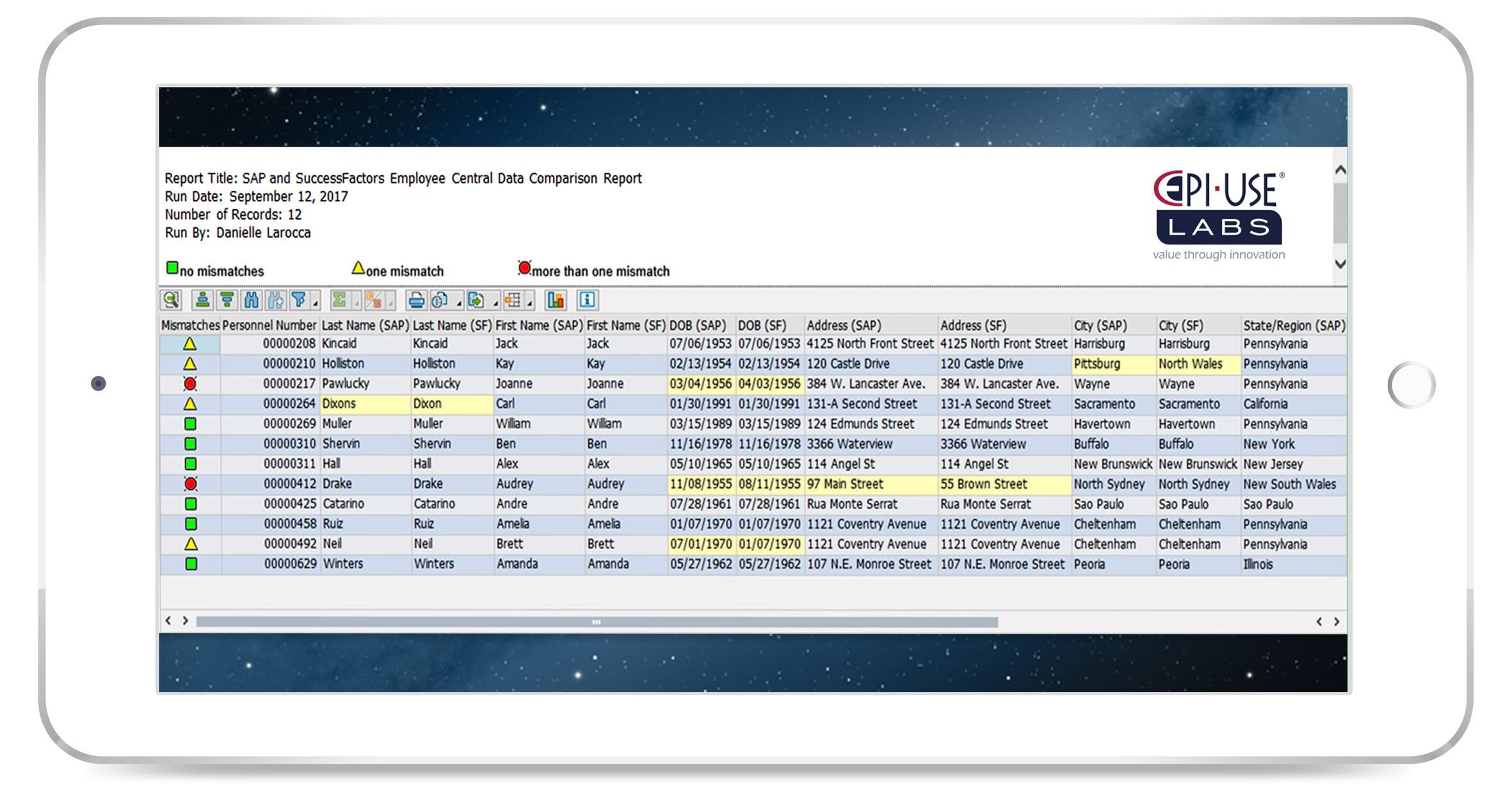
Task: Click the red mismatch indicator for Drake
Action: [190, 484]
